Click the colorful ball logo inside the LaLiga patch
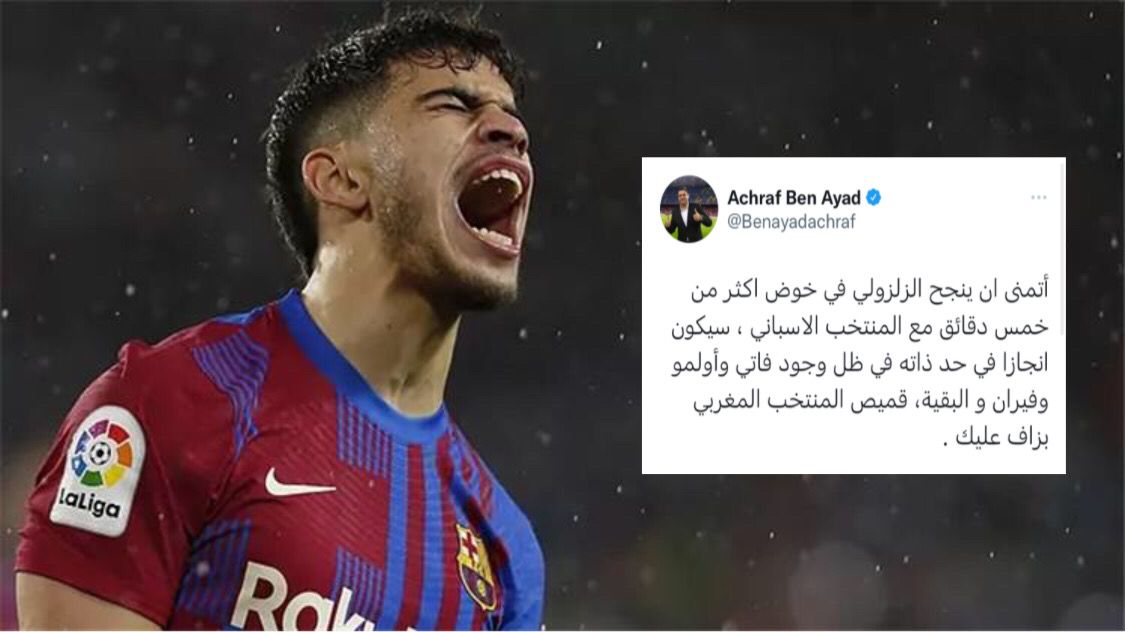1125x632 pixels. [103, 453]
